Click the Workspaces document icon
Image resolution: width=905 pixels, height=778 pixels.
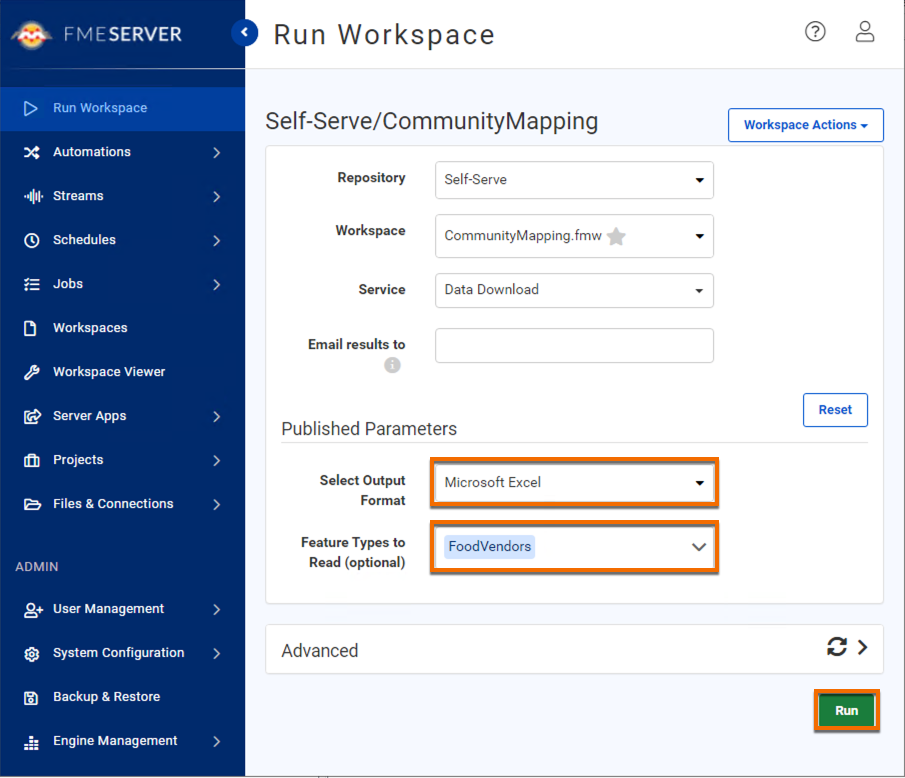click(x=30, y=328)
